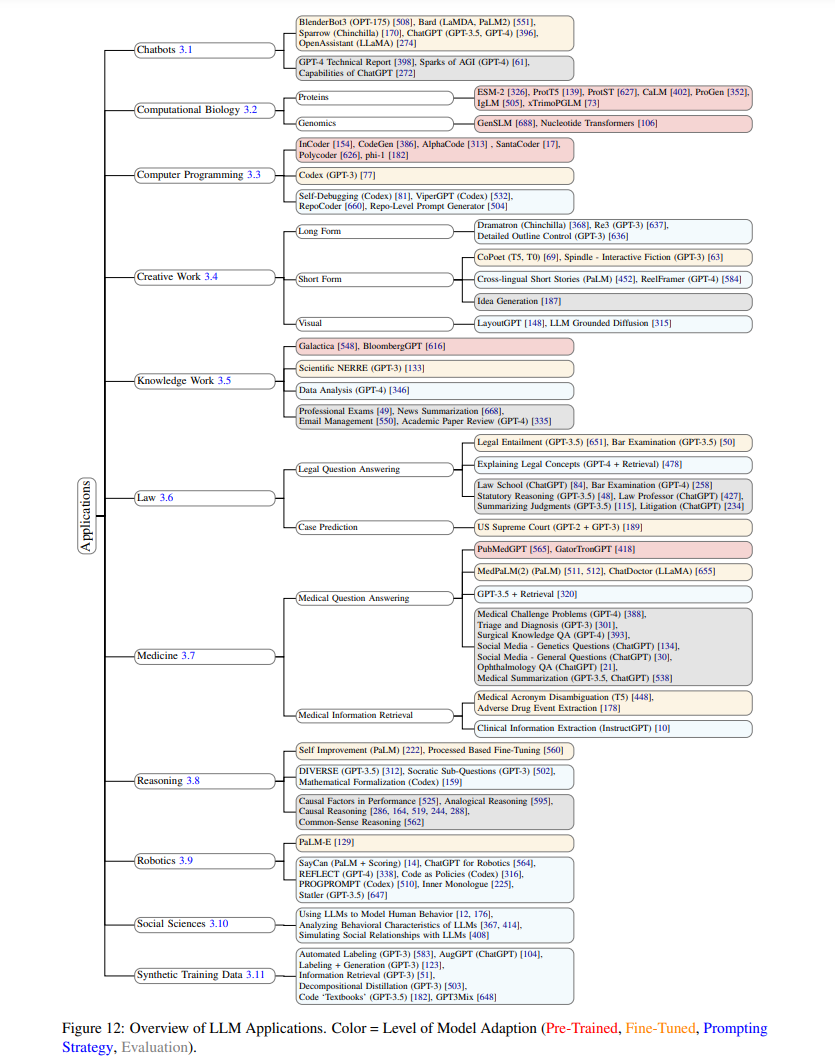This screenshot has width=835, height=1062.
Task: Click the Medical Information Retrieval node
Action: (x=374, y=715)
